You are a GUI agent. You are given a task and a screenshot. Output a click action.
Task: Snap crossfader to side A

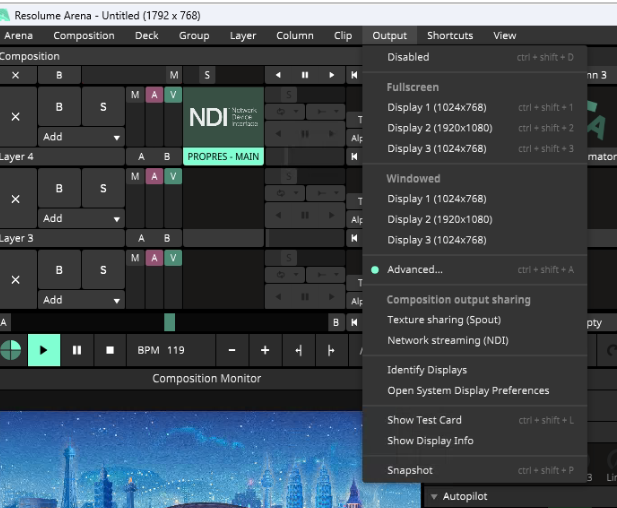pyautogui.click(x=4, y=323)
